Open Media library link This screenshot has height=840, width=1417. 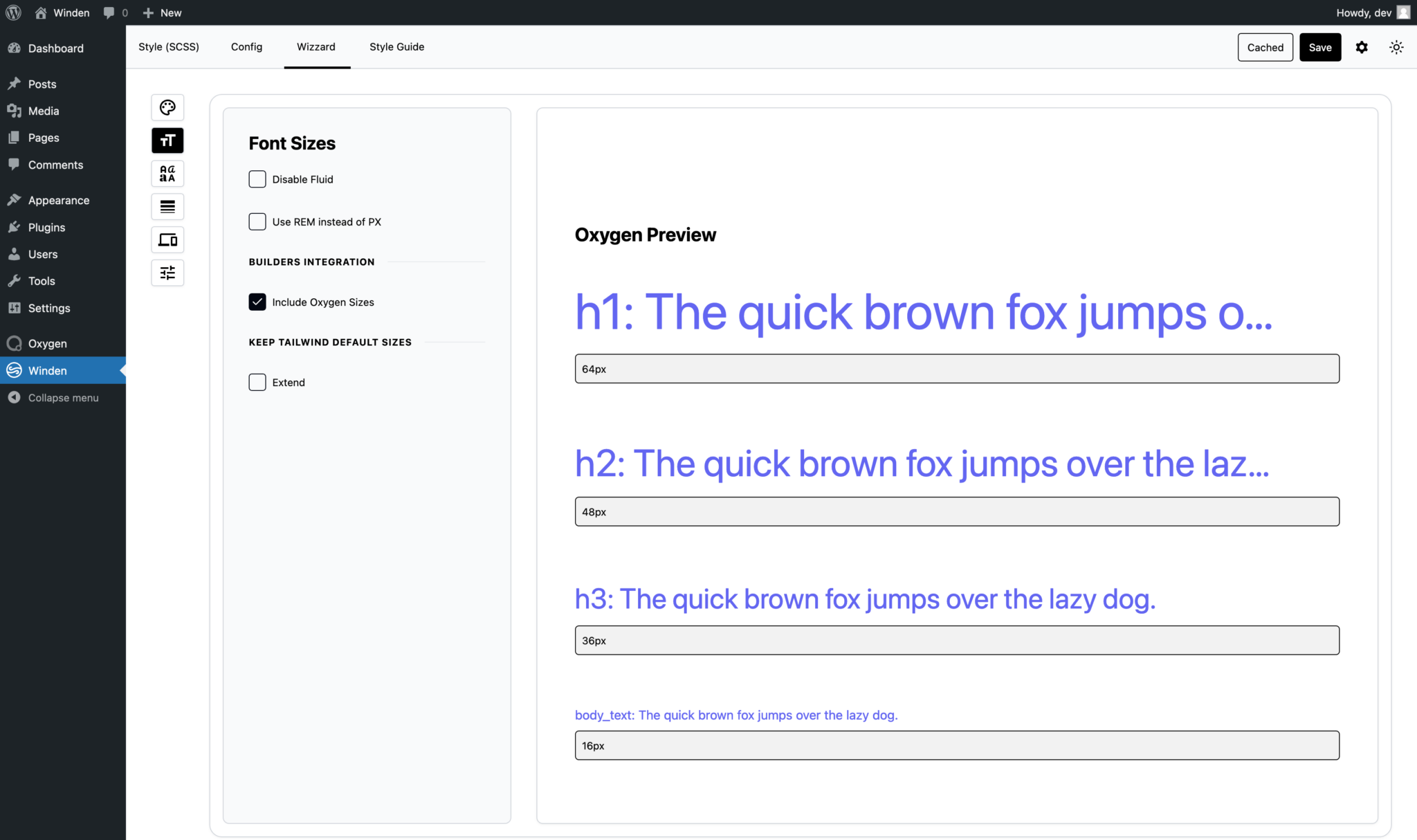pyautogui.click(x=44, y=111)
